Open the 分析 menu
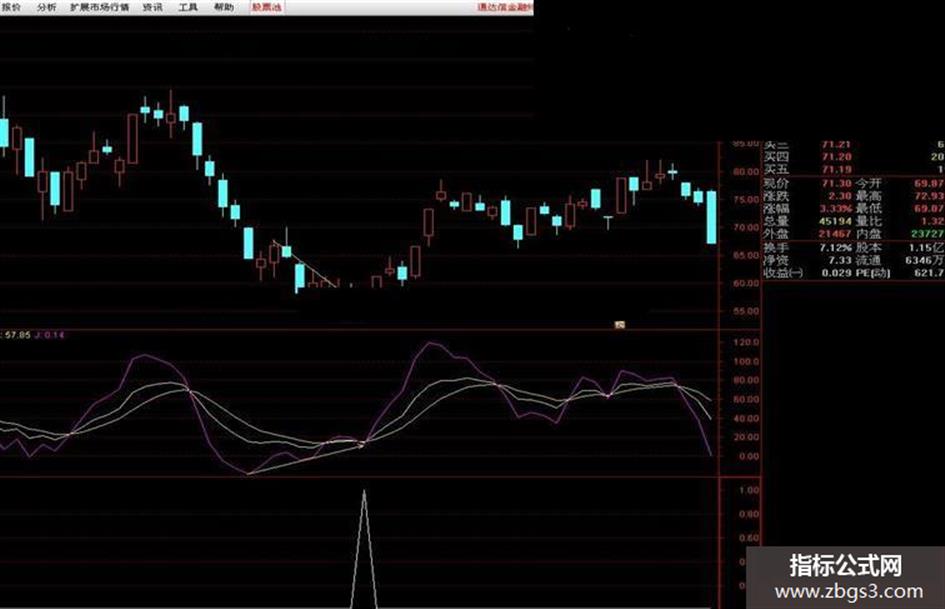This screenshot has height=609, width=945. [x=46, y=7]
